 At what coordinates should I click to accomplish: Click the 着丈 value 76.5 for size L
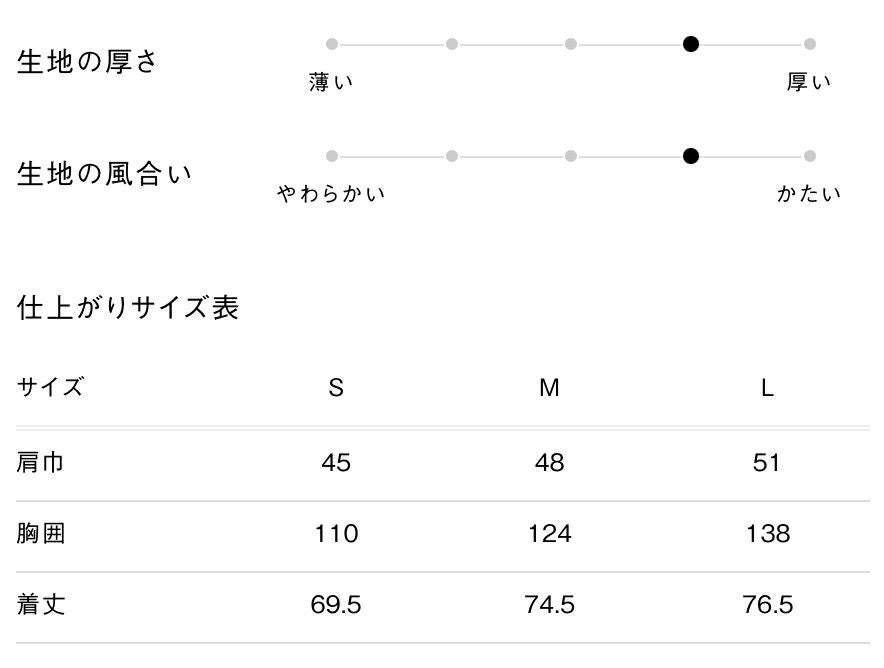point(768,605)
